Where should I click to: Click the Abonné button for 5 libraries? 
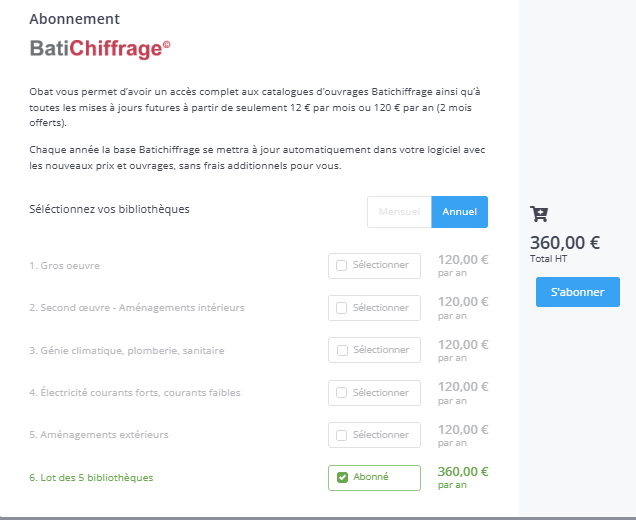tap(375, 478)
